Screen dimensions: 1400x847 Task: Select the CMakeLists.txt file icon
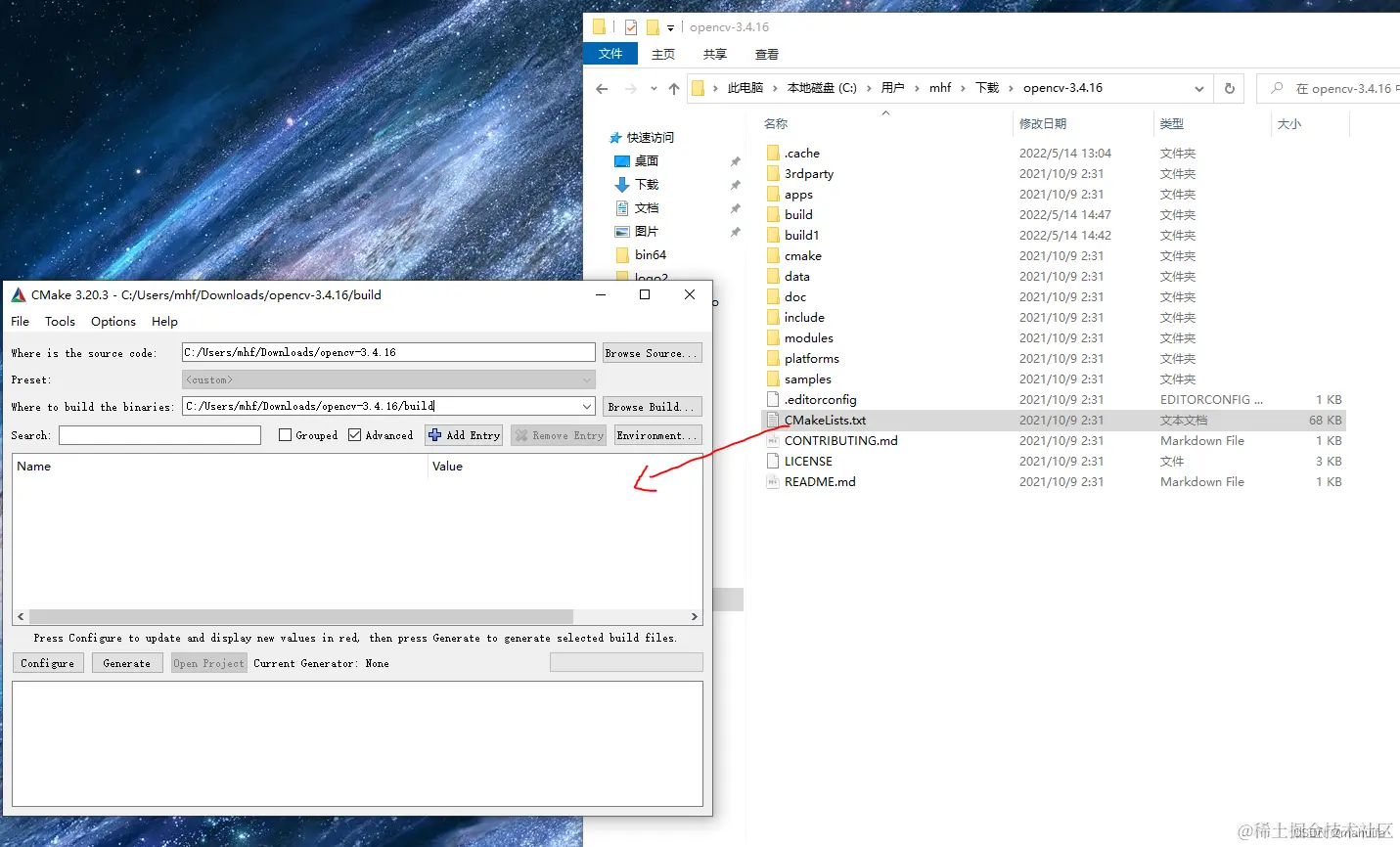pyautogui.click(x=773, y=421)
